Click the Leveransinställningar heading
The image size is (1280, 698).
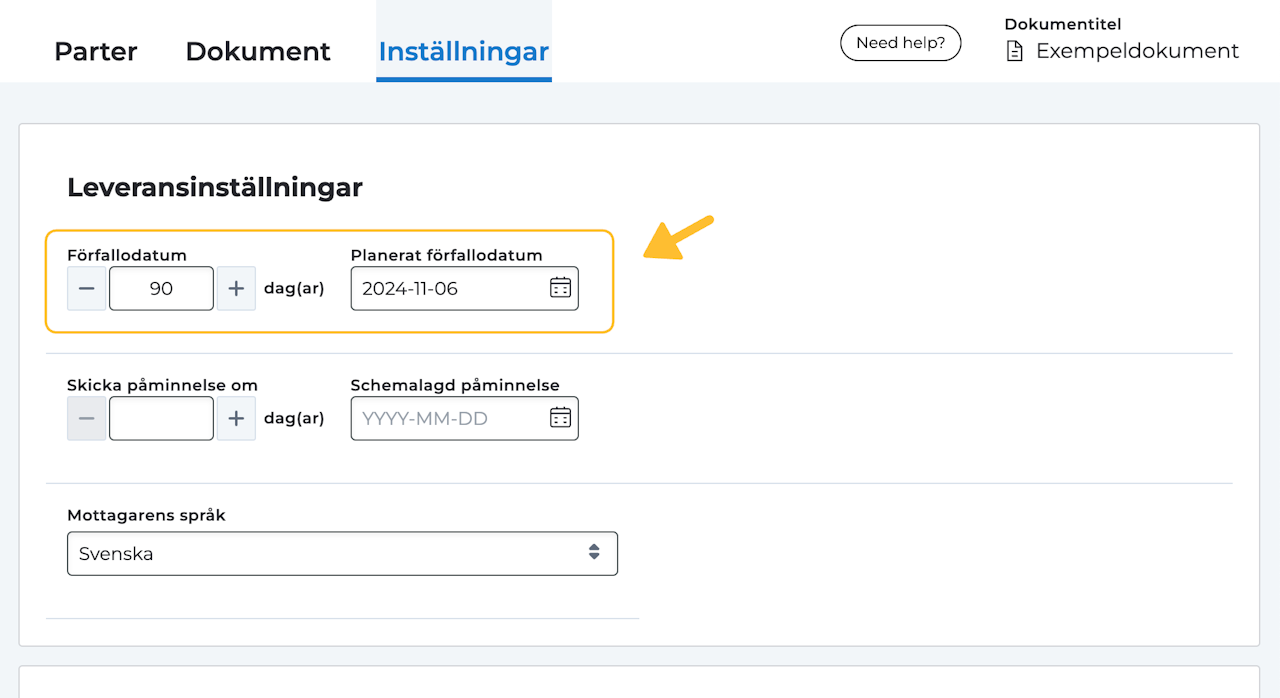point(214,186)
